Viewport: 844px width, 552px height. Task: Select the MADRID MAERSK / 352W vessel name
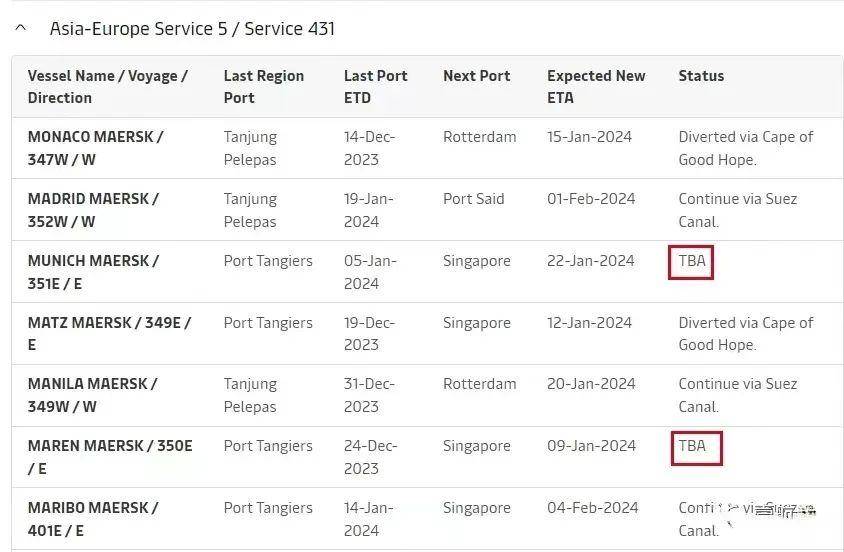tap(93, 210)
